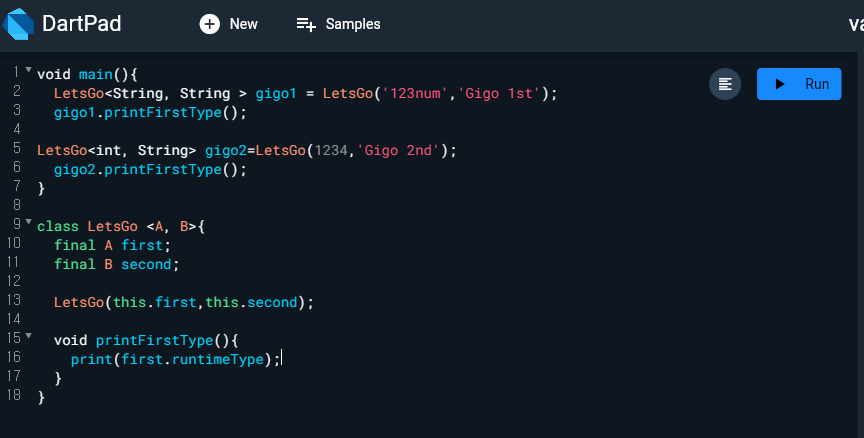This screenshot has width=864, height=438.
Task: Click gigo2.printFirstType call on line 6
Action: pyautogui.click(x=150, y=169)
